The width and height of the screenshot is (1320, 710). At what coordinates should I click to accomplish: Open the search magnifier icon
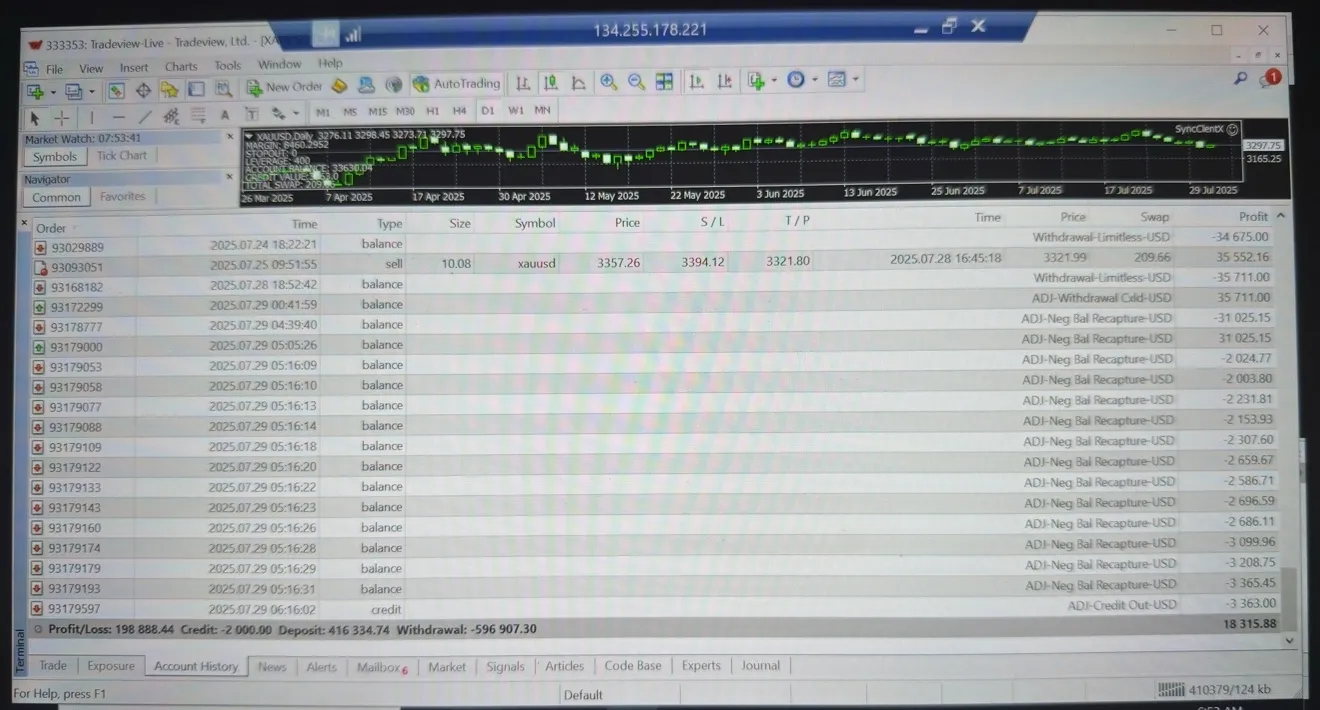(1240, 78)
